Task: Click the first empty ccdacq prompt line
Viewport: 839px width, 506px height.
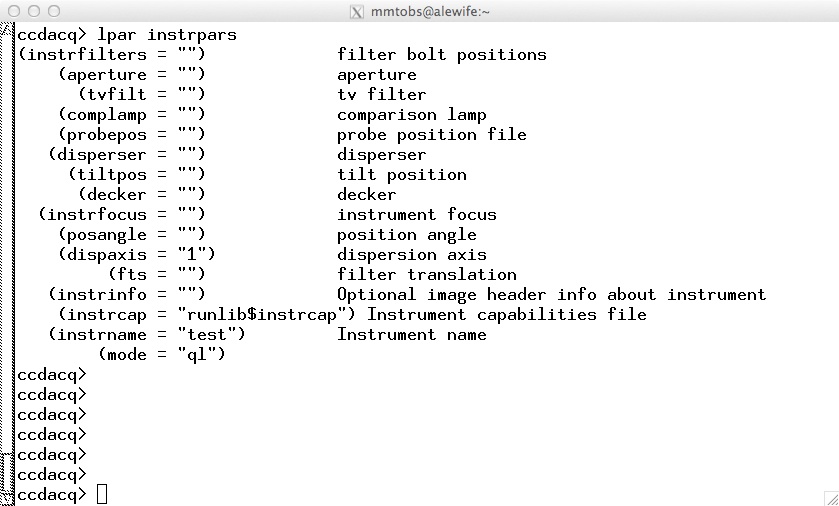Action: click(51, 374)
